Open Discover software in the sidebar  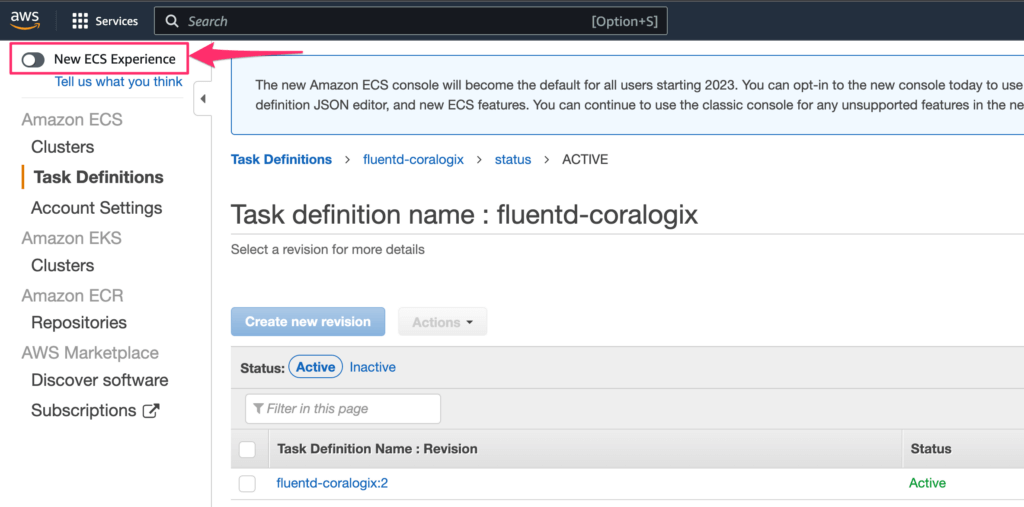100,380
